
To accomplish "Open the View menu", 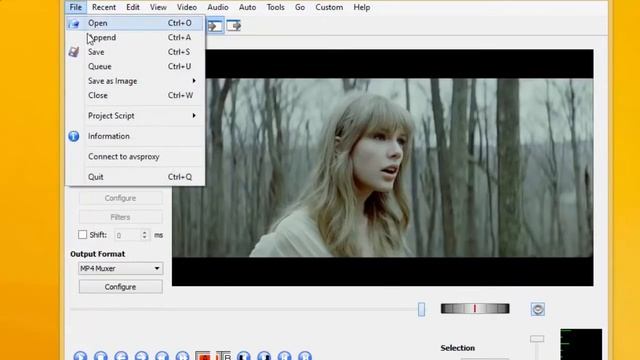I will coord(158,7).
